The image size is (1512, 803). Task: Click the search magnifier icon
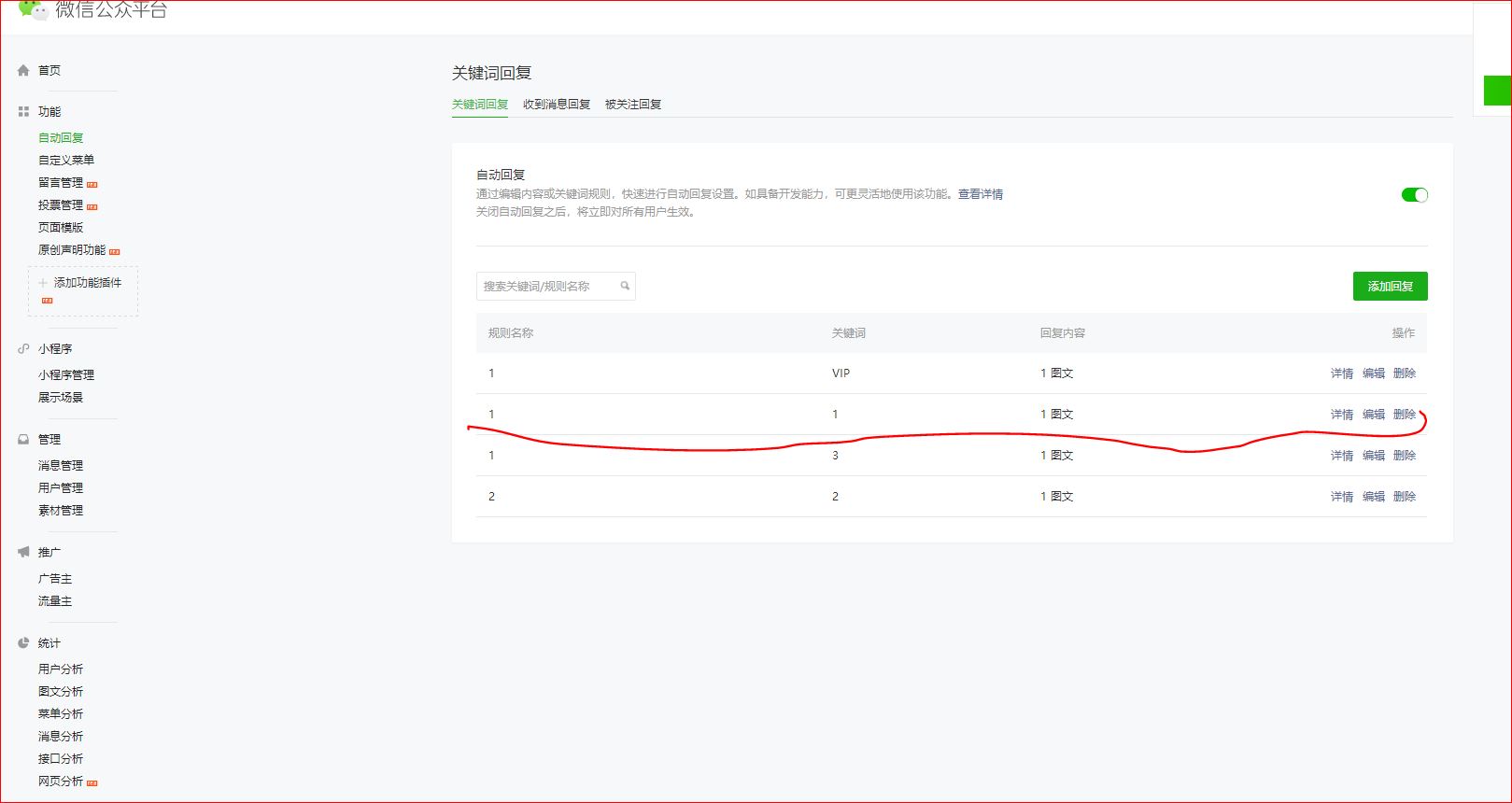(625, 286)
